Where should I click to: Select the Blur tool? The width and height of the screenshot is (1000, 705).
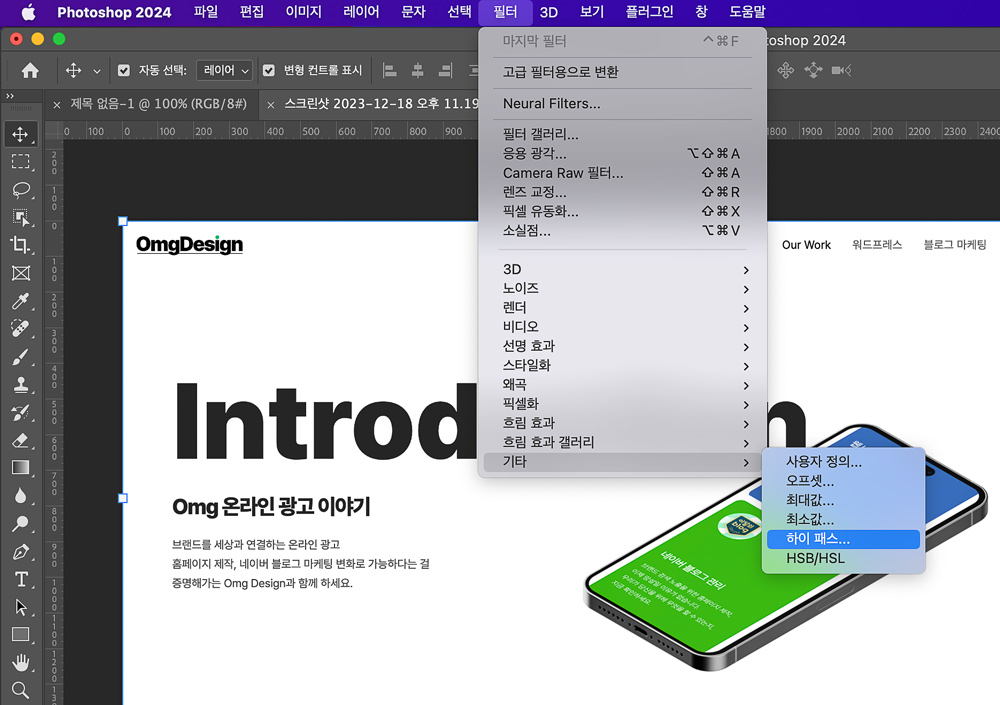click(20, 496)
